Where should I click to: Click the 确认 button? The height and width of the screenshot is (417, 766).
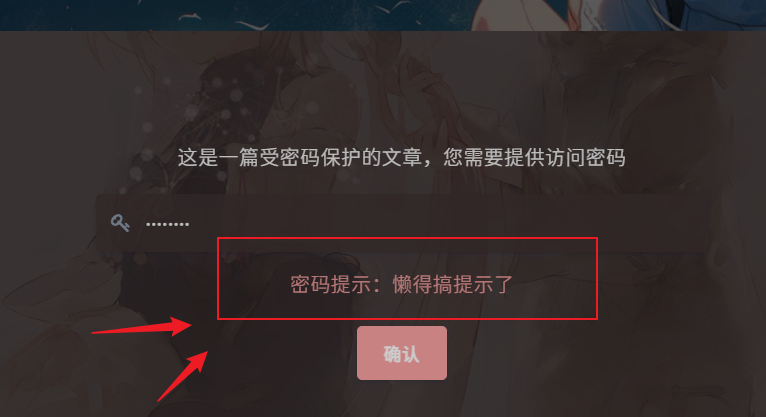click(402, 353)
